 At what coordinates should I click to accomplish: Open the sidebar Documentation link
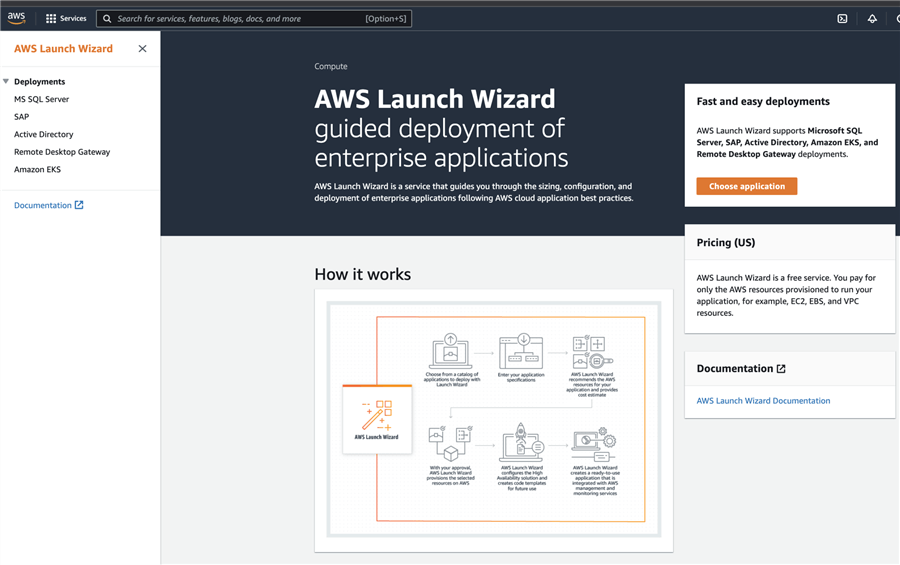point(42,205)
